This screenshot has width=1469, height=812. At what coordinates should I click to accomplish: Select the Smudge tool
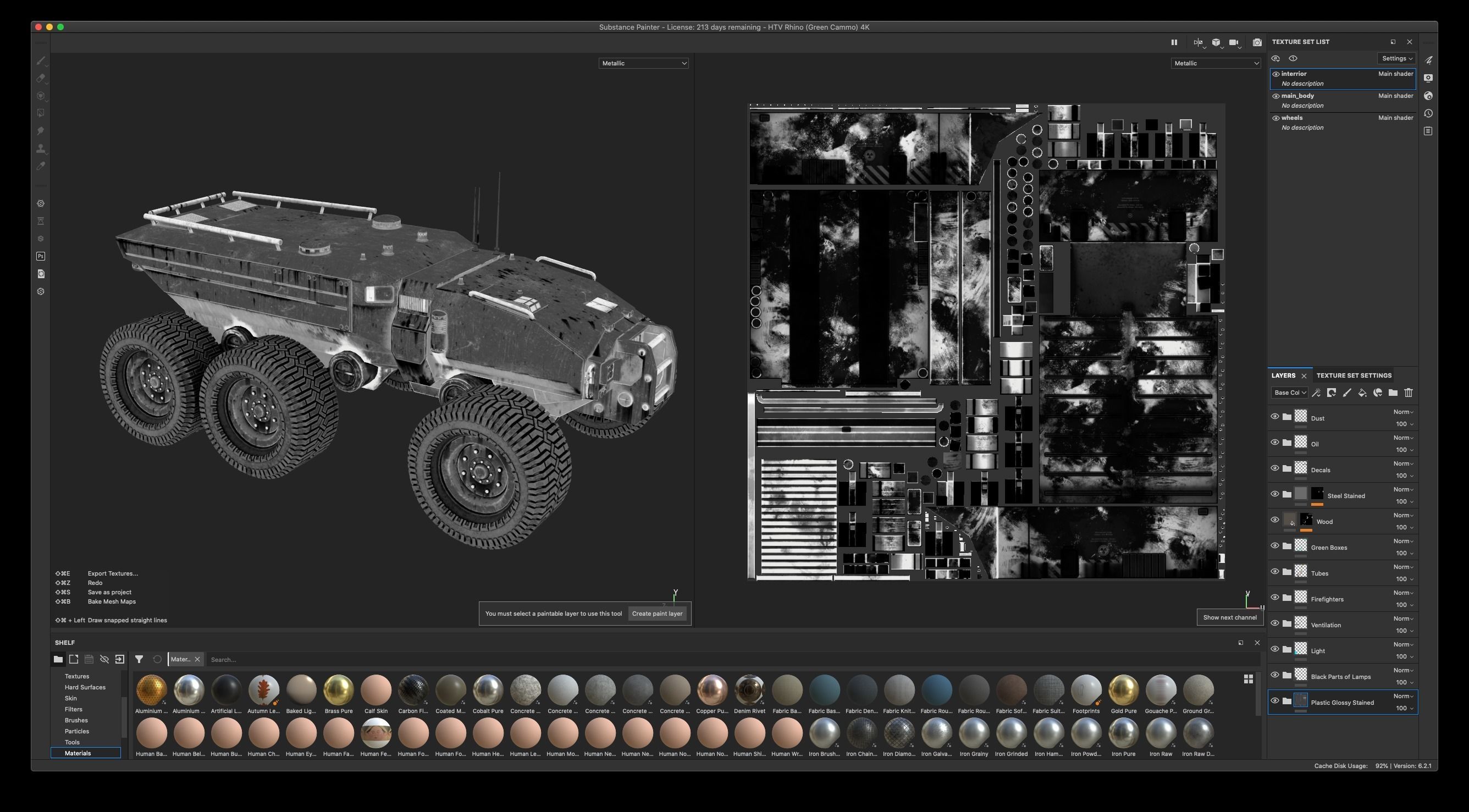pyautogui.click(x=41, y=131)
